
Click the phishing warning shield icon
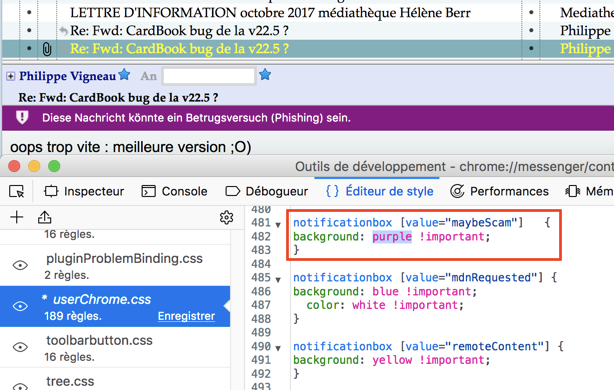(x=22, y=117)
